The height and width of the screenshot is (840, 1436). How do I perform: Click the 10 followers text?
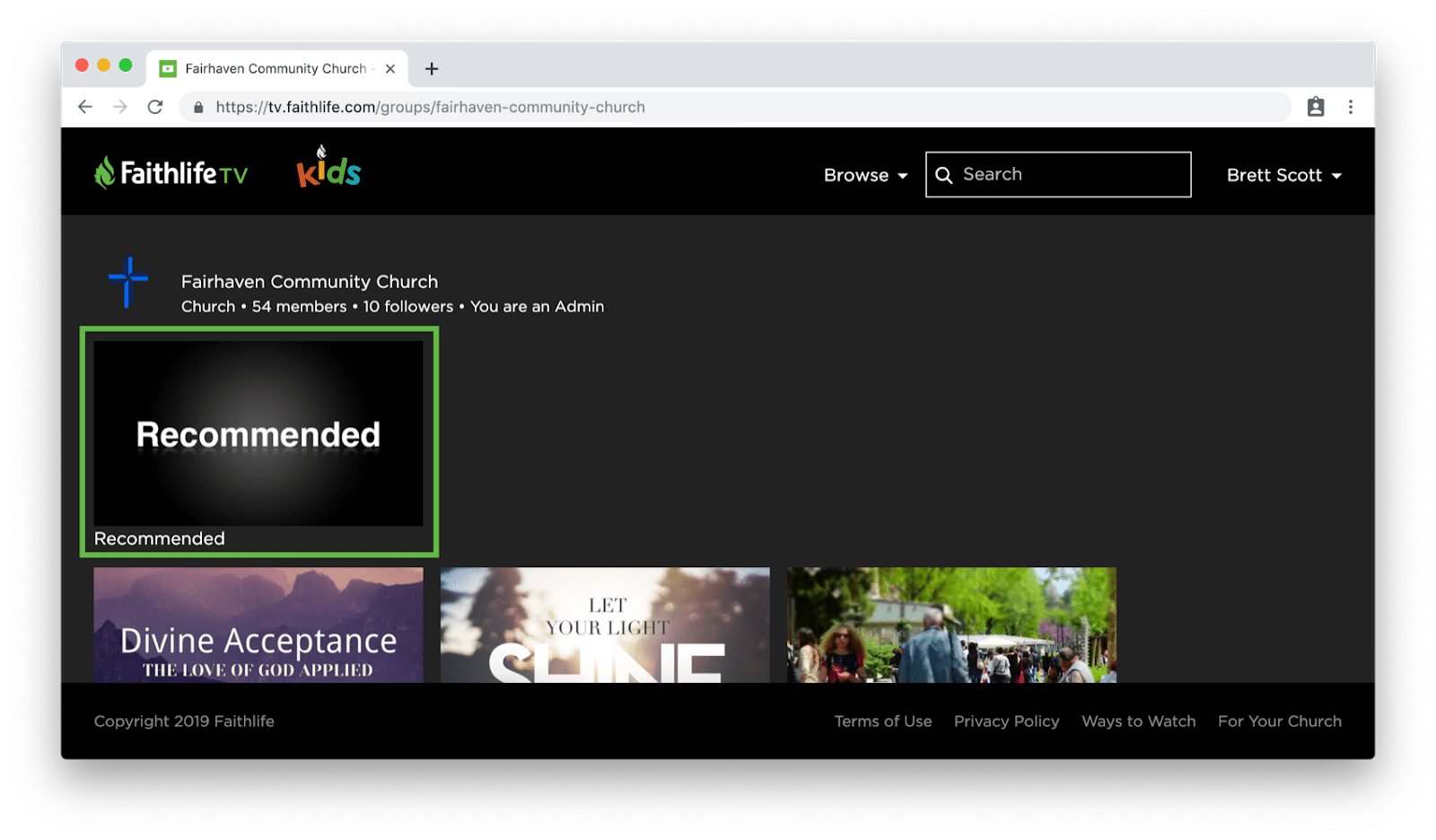(408, 307)
